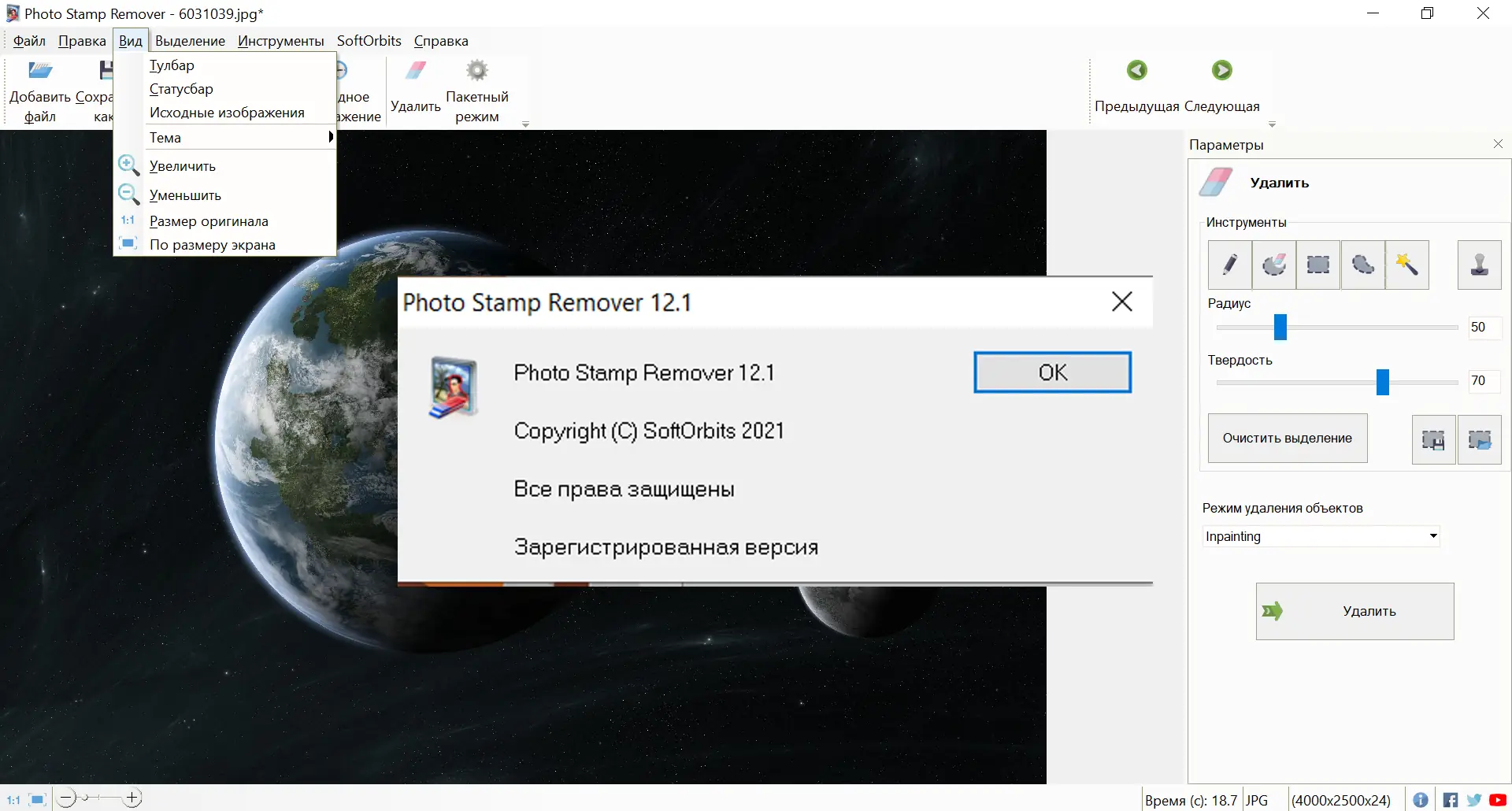
Task: Click the Время (с): 18.7 status text
Action: [1191, 801]
